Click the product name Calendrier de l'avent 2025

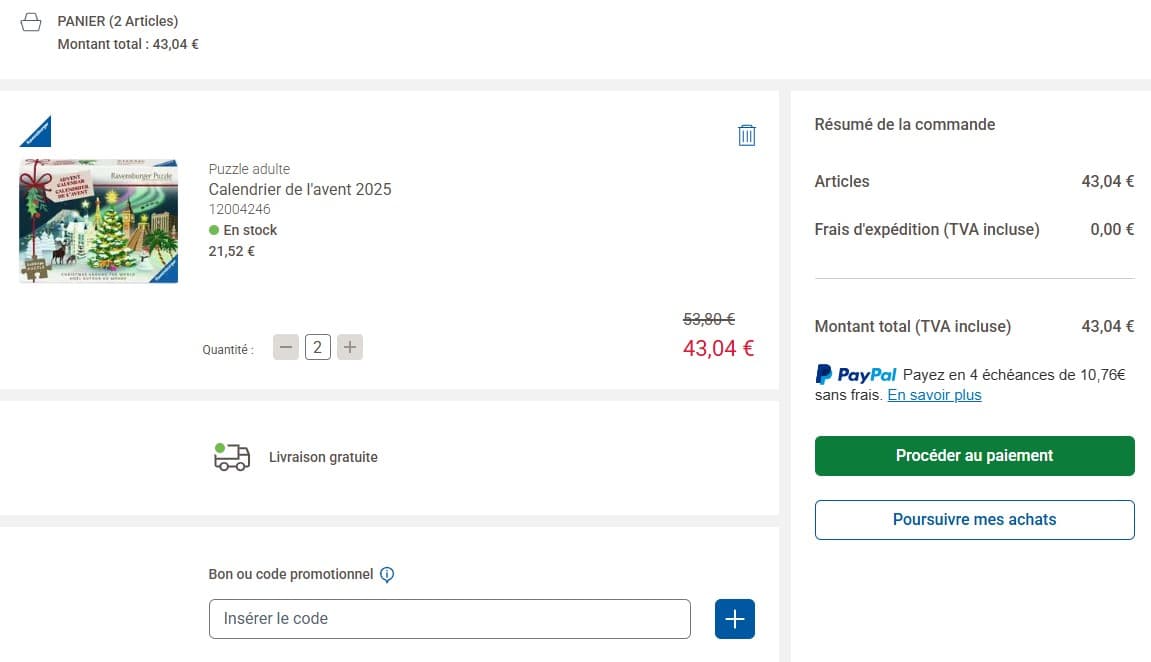(299, 189)
